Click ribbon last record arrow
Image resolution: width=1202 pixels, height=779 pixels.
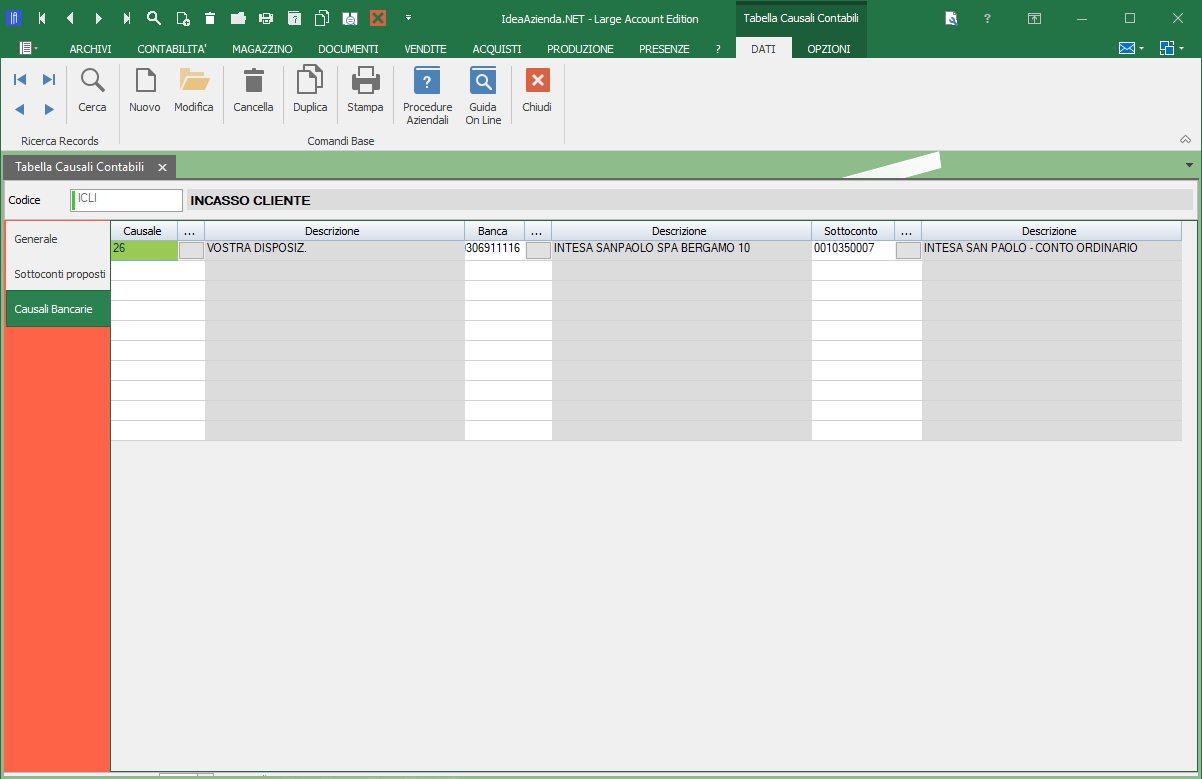coord(49,80)
